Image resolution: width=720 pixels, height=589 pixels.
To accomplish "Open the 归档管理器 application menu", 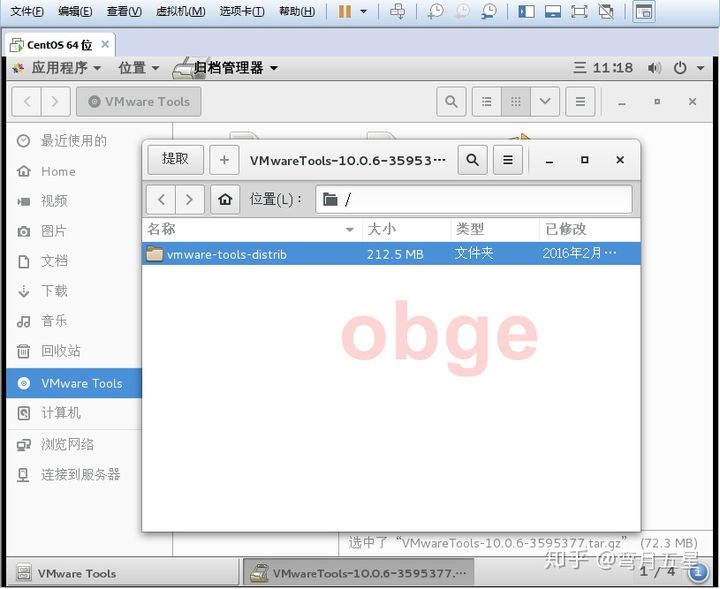I will pyautogui.click(x=225, y=68).
